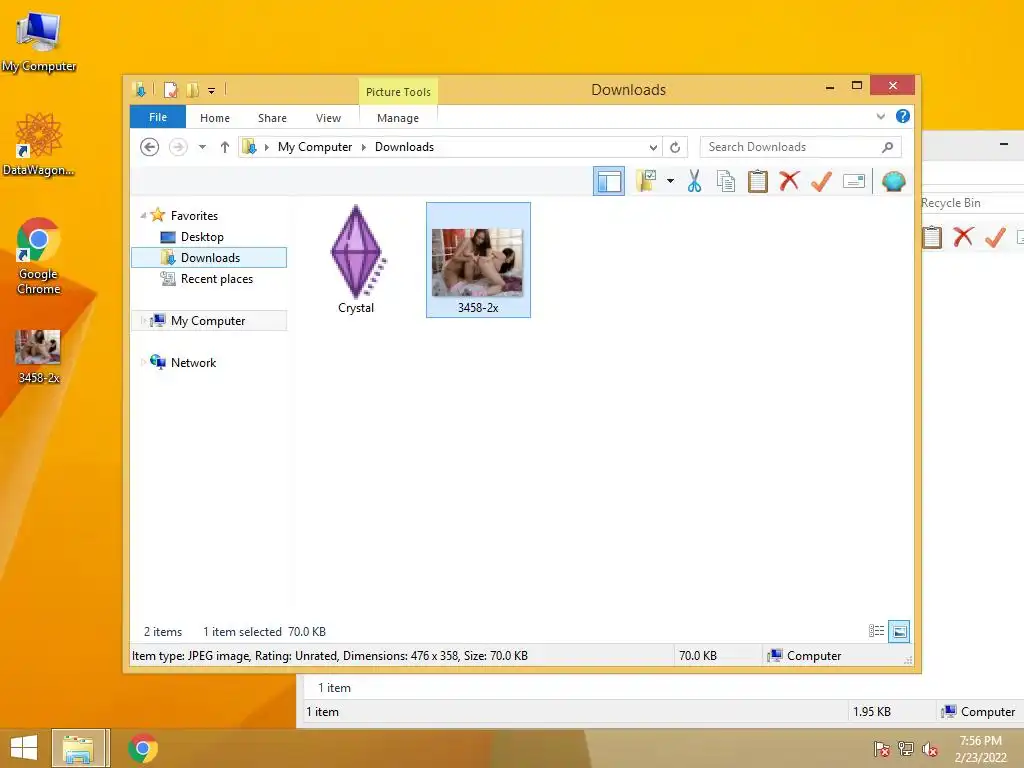Open the File tab

(158, 117)
